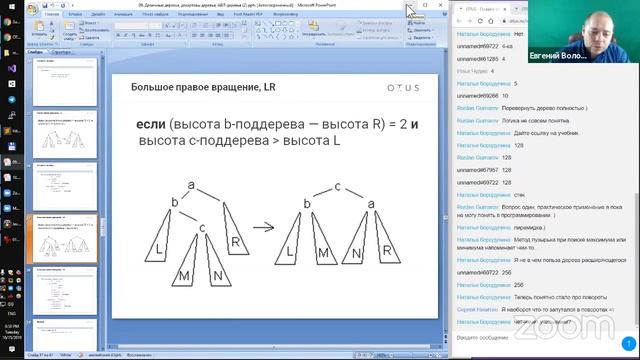Open Visual Studio from the taskbar
640x360 pixels.
[x=12, y=69]
